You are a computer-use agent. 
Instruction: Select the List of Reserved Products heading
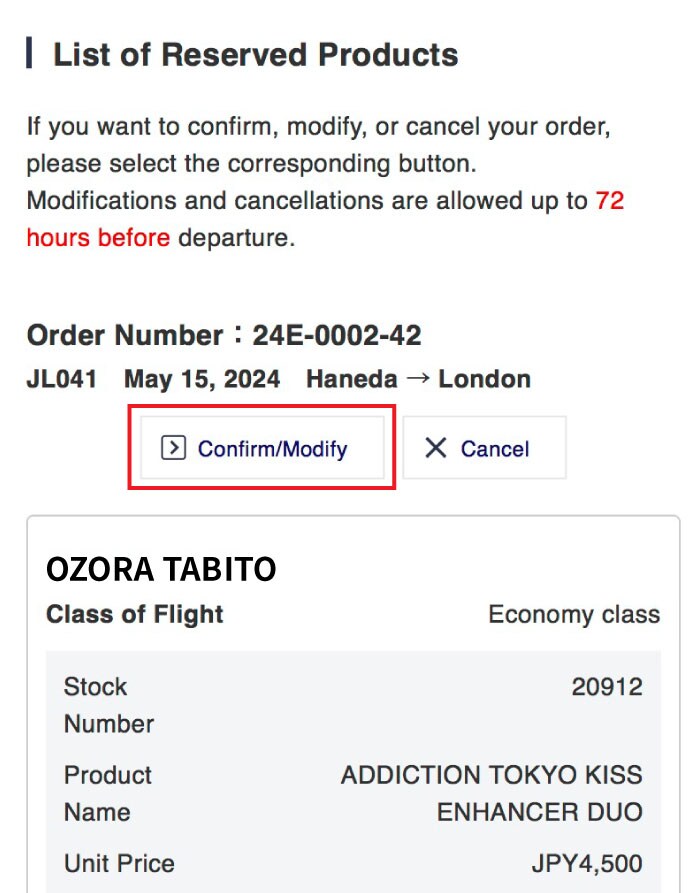tap(255, 54)
